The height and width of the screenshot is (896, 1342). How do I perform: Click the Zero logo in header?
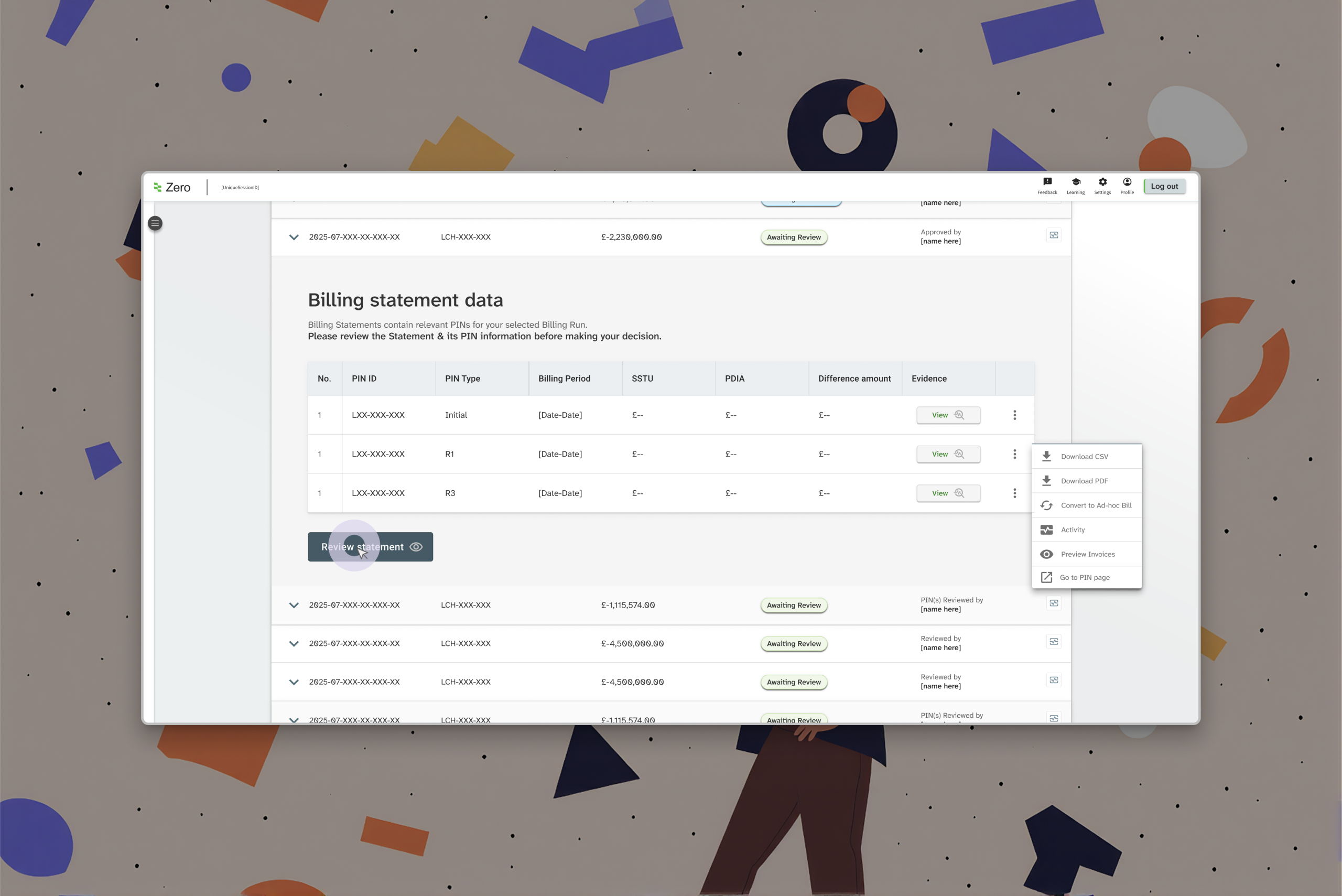click(172, 187)
